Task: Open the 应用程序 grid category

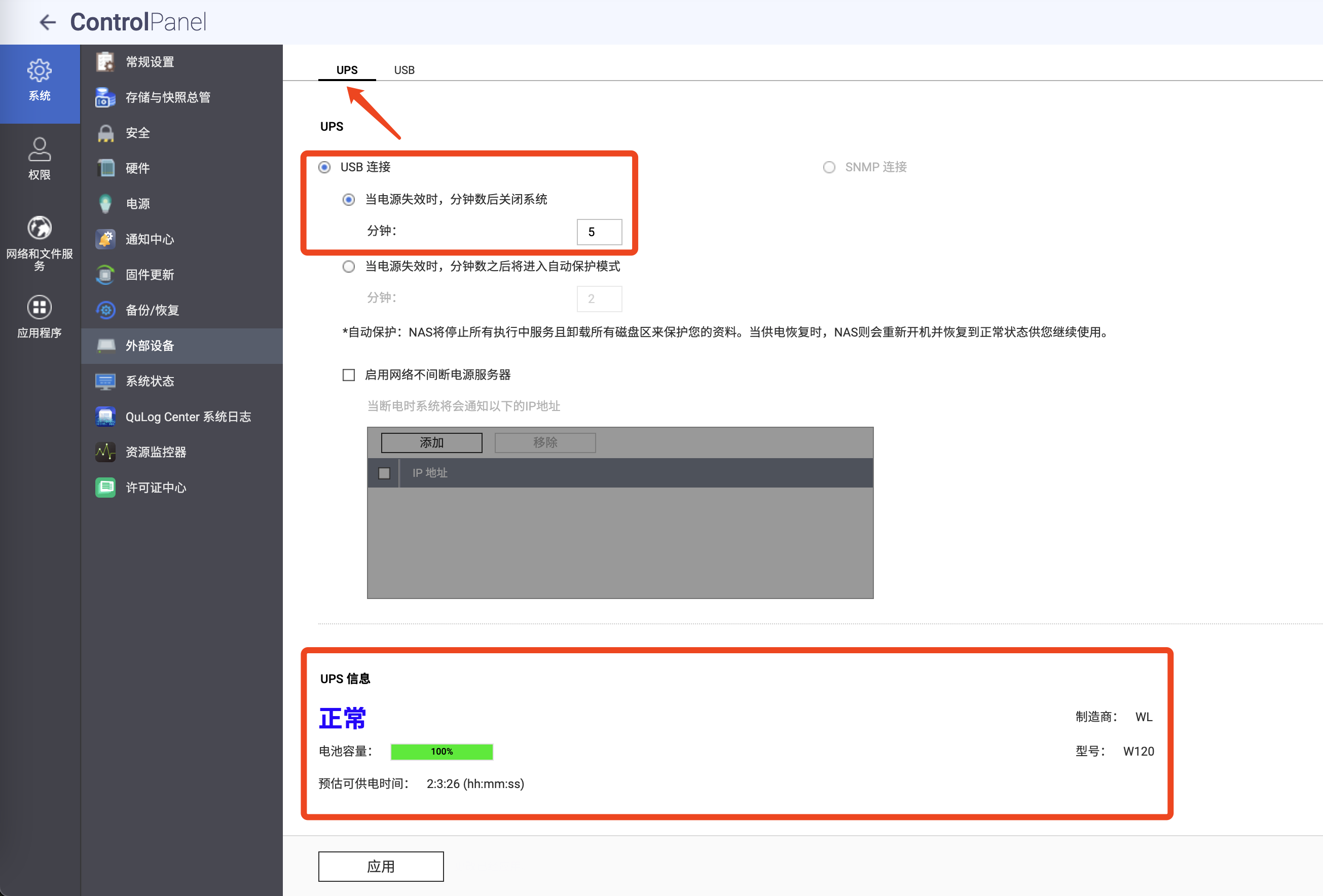Action: [39, 316]
